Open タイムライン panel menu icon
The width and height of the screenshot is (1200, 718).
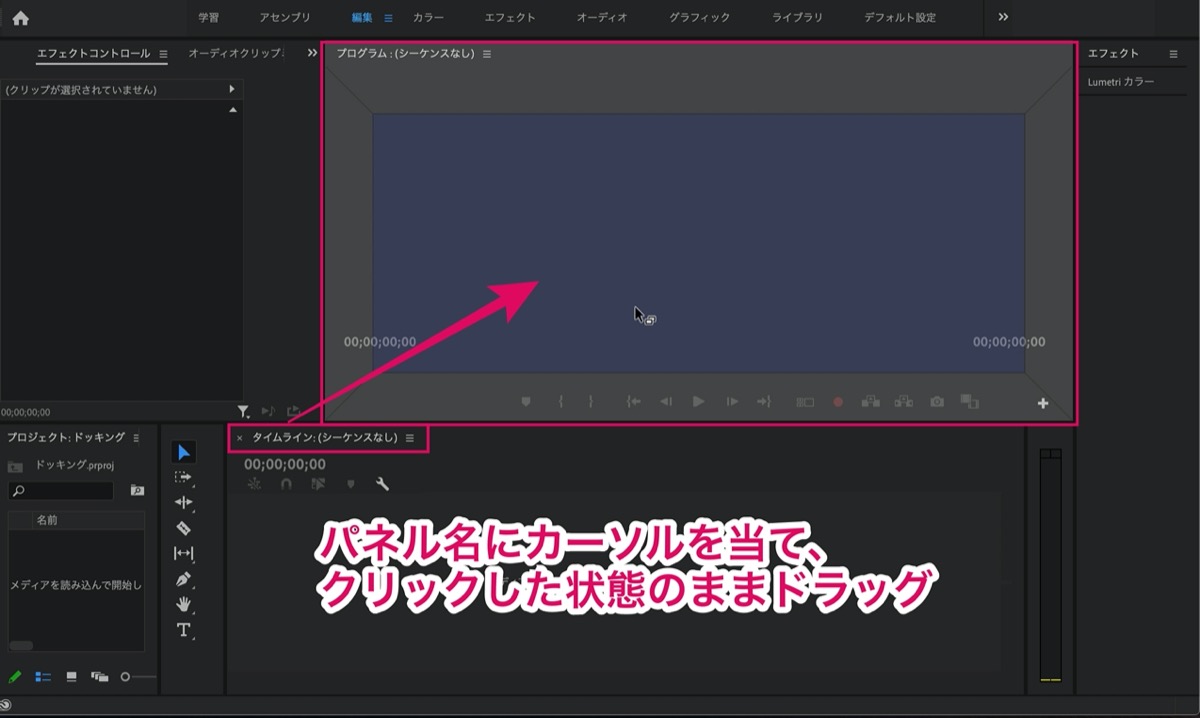tap(409, 437)
